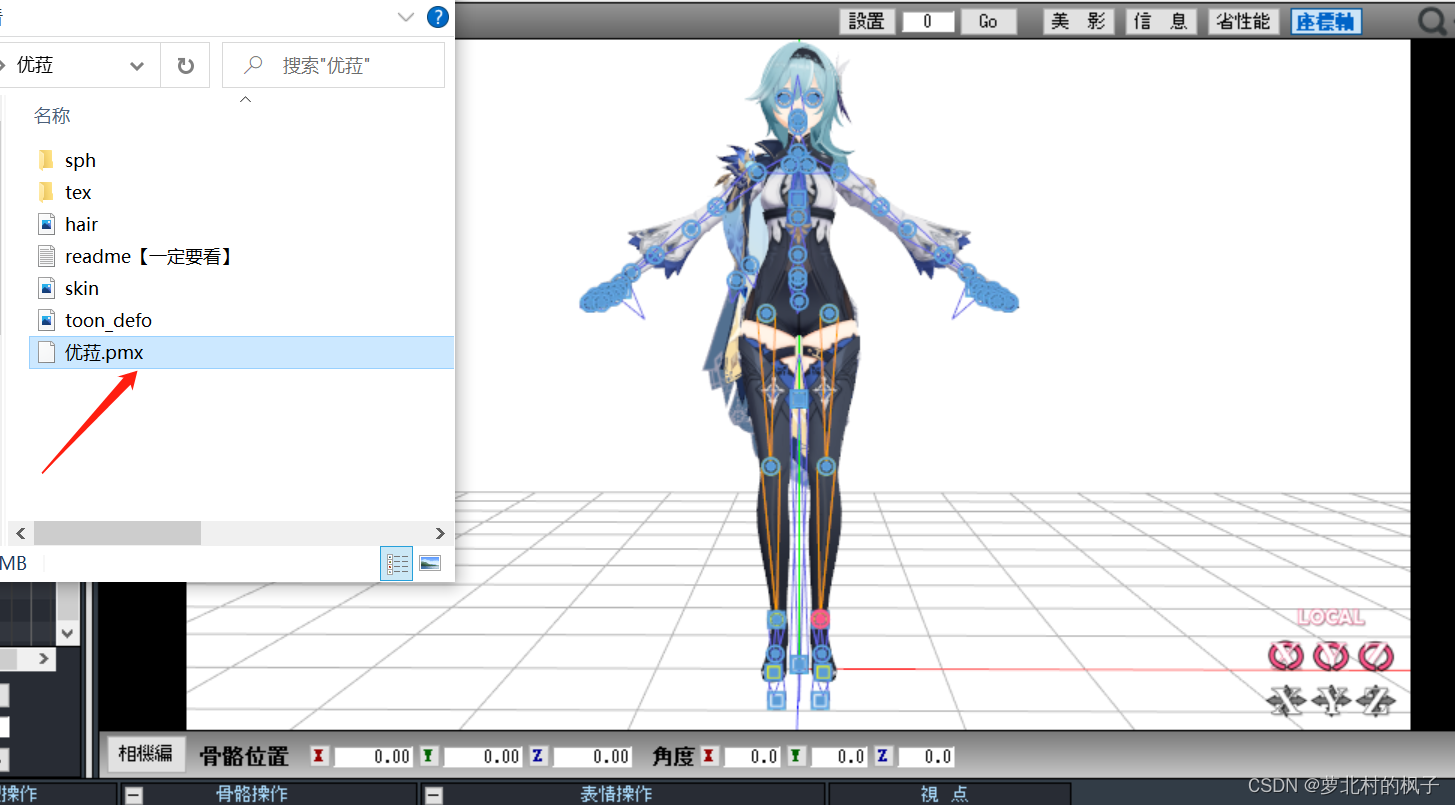Click the Explorer horizontal scrollbar left arrow
Image resolution: width=1455 pixels, height=805 pixels.
click(x=20, y=534)
